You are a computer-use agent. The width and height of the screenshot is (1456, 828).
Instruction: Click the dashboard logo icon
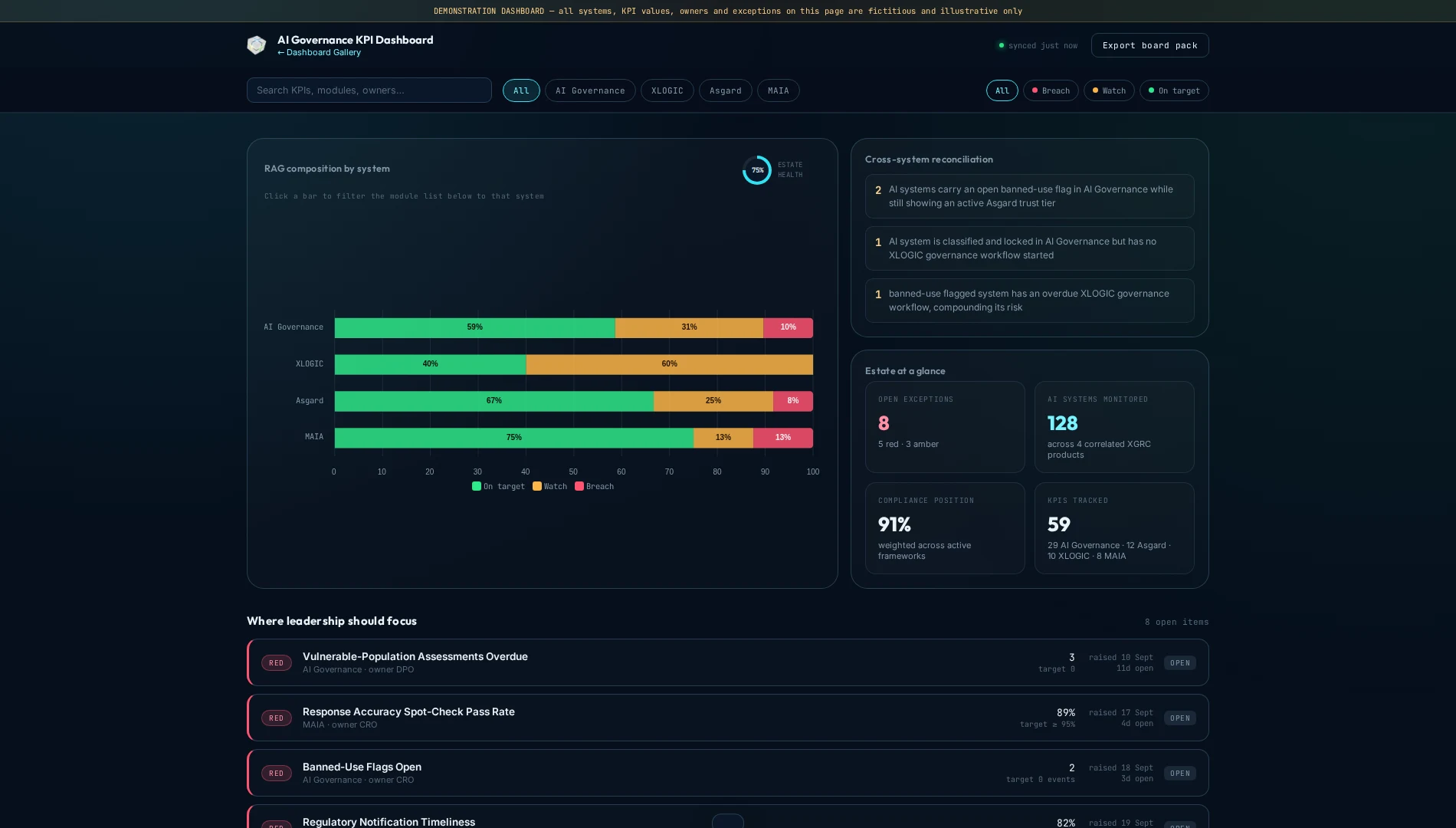(x=256, y=45)
